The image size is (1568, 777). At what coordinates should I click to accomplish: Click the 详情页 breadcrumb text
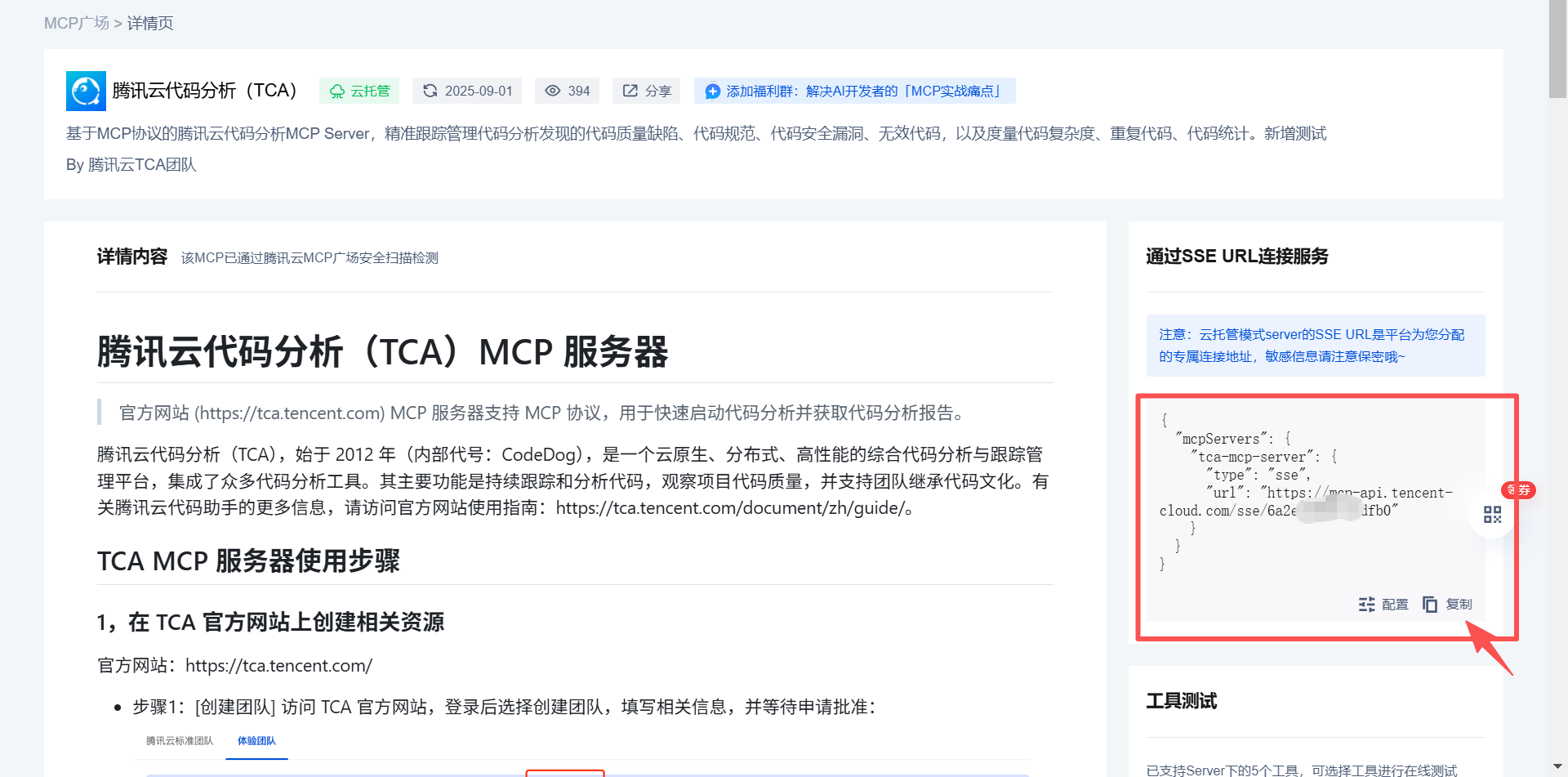point(150,23)
